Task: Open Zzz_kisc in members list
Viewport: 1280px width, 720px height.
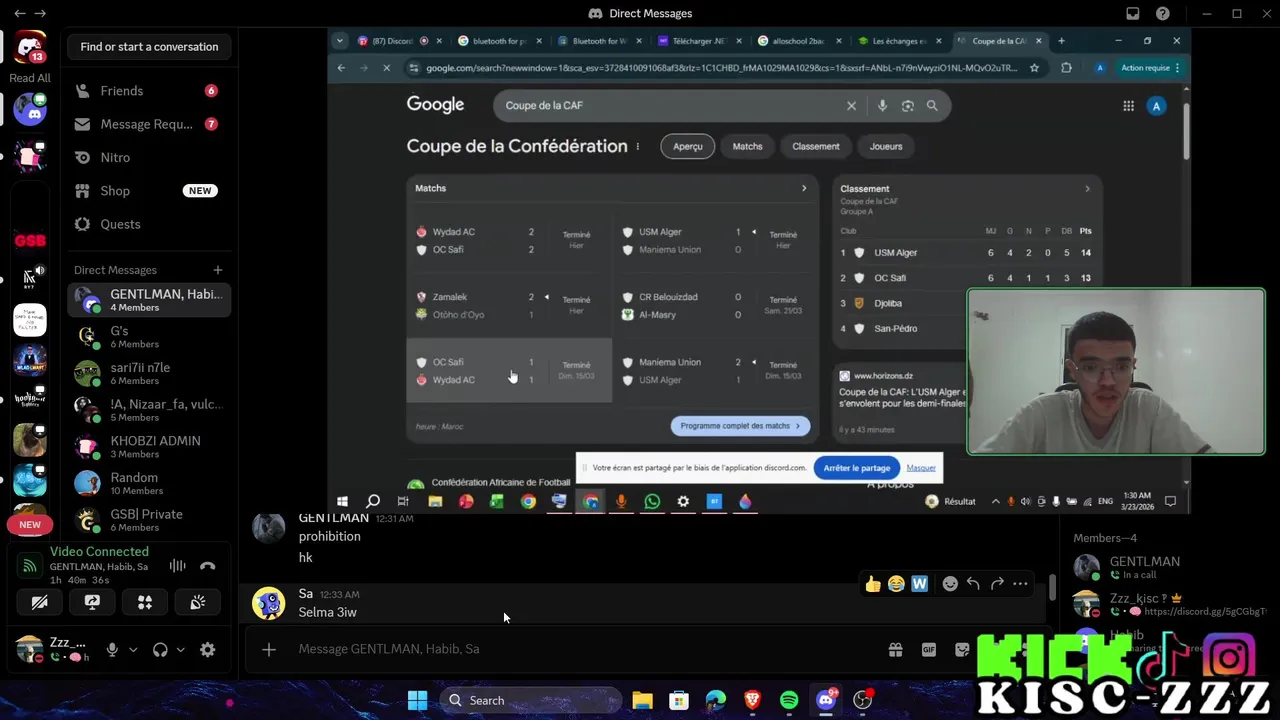Action: coord(1165,604)
